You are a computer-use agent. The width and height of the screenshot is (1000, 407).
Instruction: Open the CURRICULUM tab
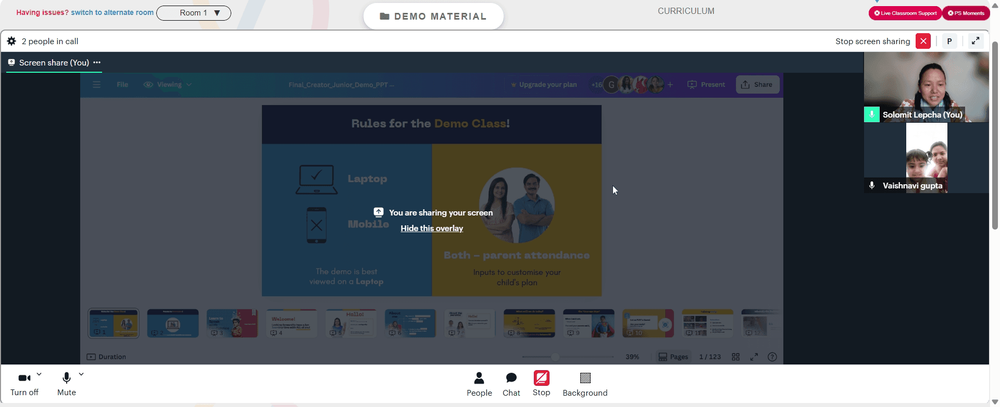(686, 11)
